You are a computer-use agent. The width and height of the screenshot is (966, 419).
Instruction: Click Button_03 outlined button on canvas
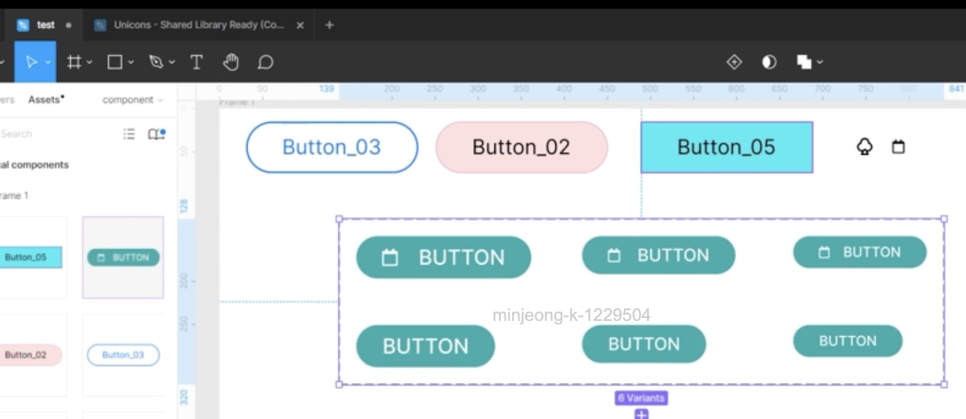click(332, 147)
